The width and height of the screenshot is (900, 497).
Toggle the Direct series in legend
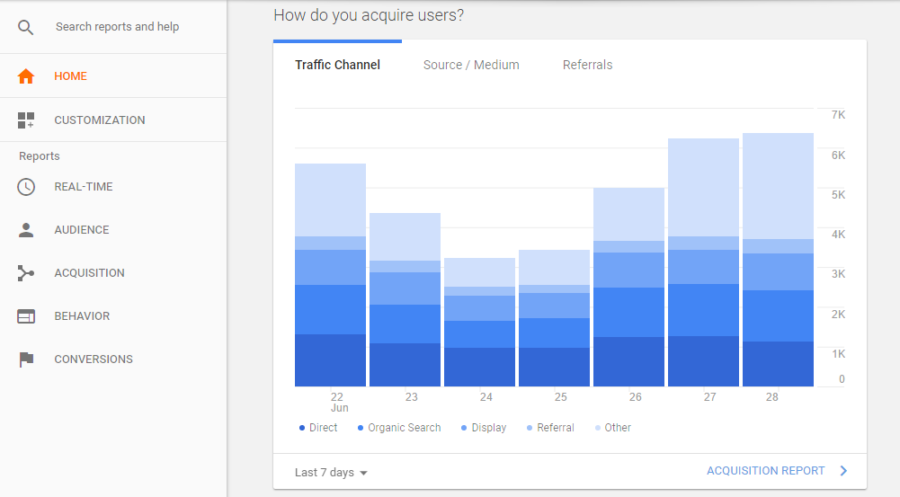[318, 428]
